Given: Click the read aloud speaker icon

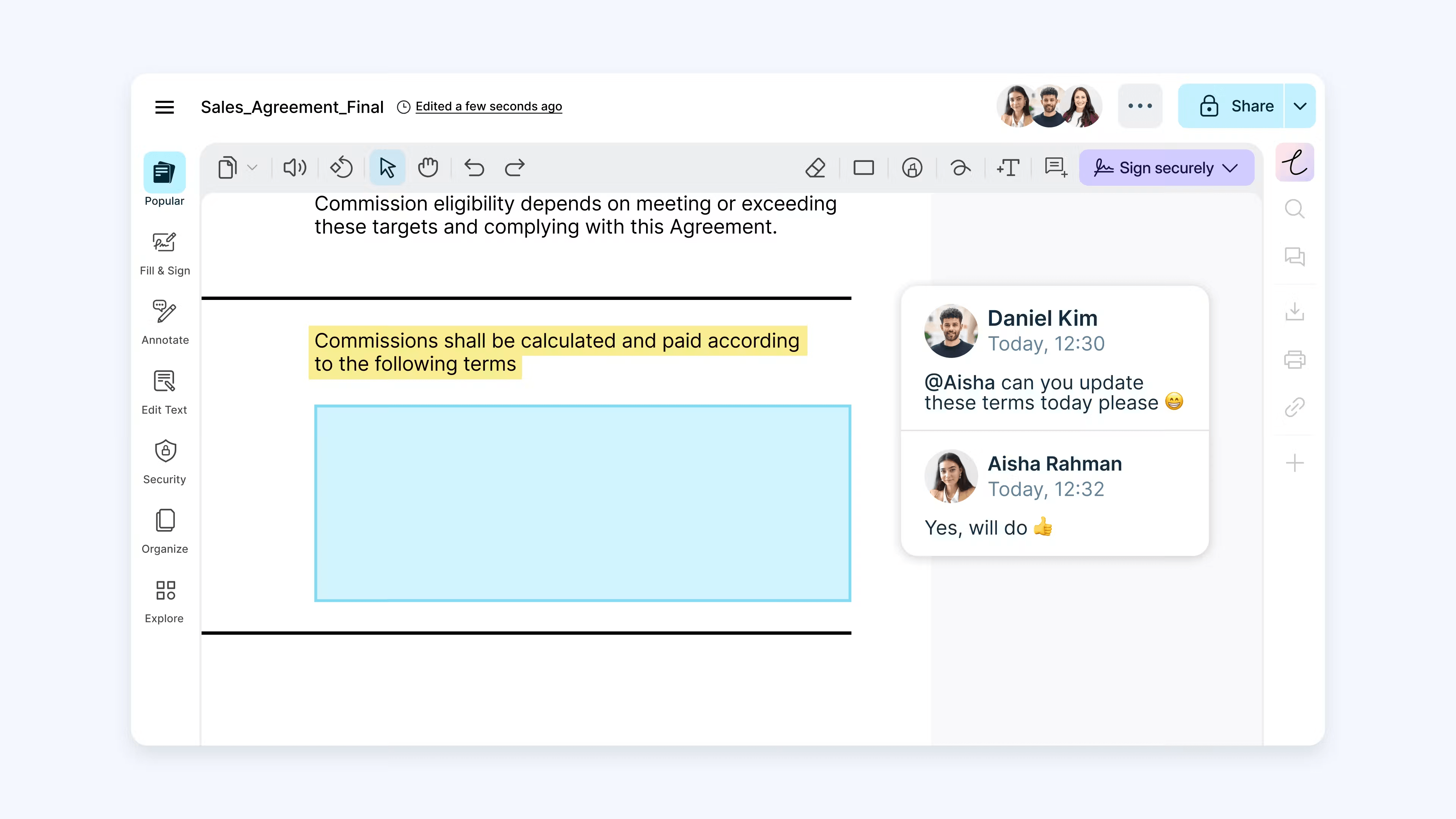Looking at the screenshot, I should [295, 168].
